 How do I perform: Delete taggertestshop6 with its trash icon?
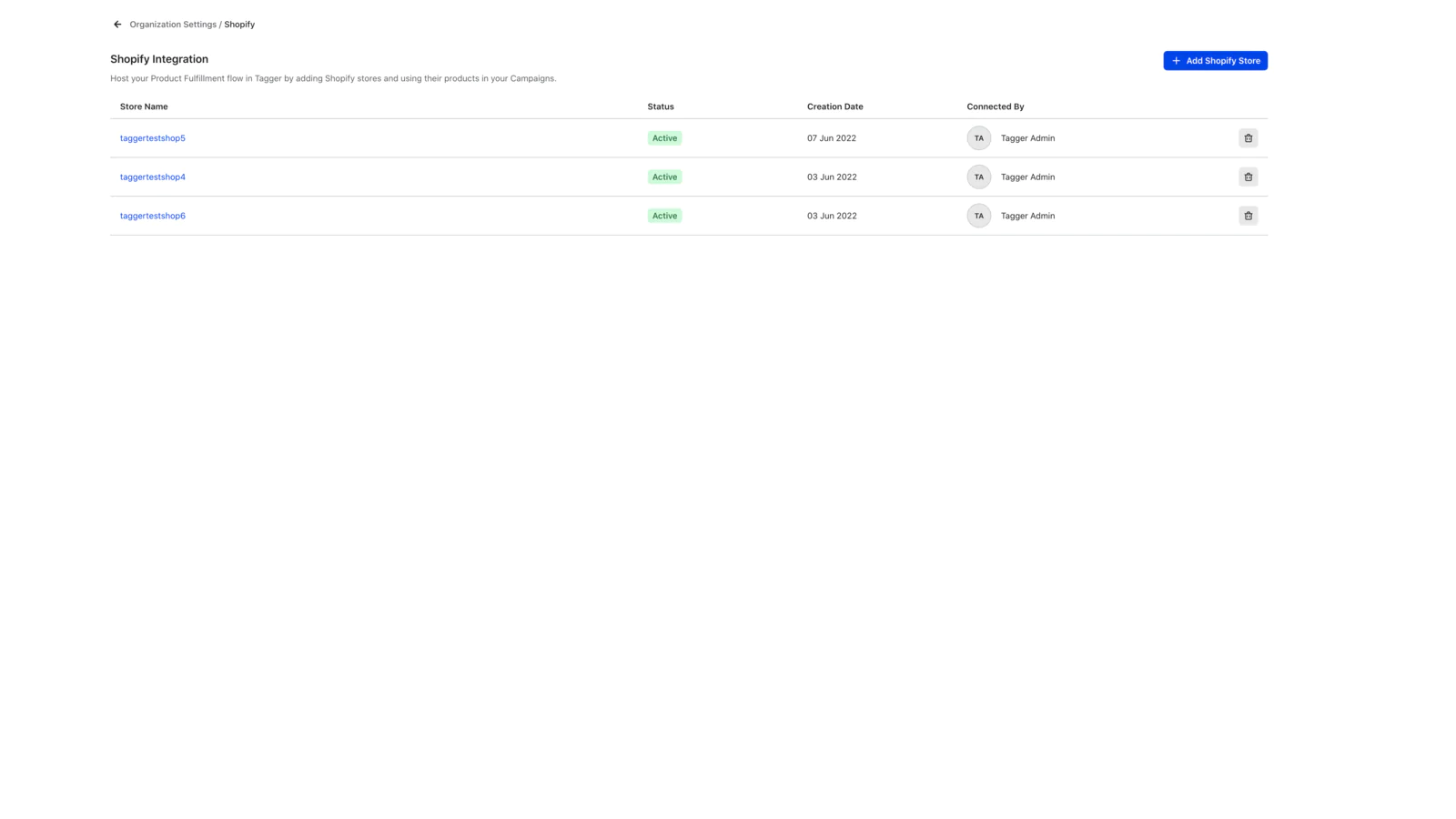pyautogui.click(x=1248, y=216)
